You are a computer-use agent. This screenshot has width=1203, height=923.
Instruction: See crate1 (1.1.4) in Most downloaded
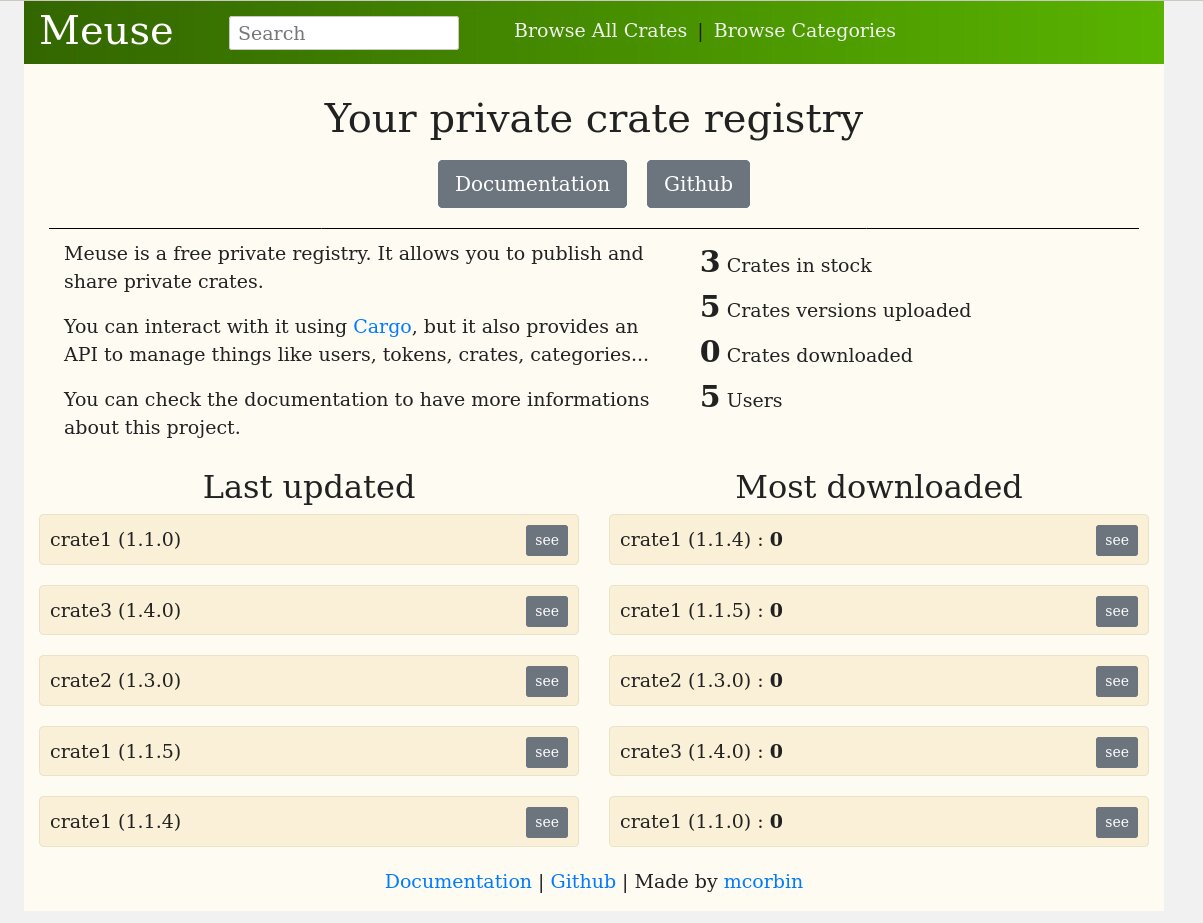(x=1117, y=540)
